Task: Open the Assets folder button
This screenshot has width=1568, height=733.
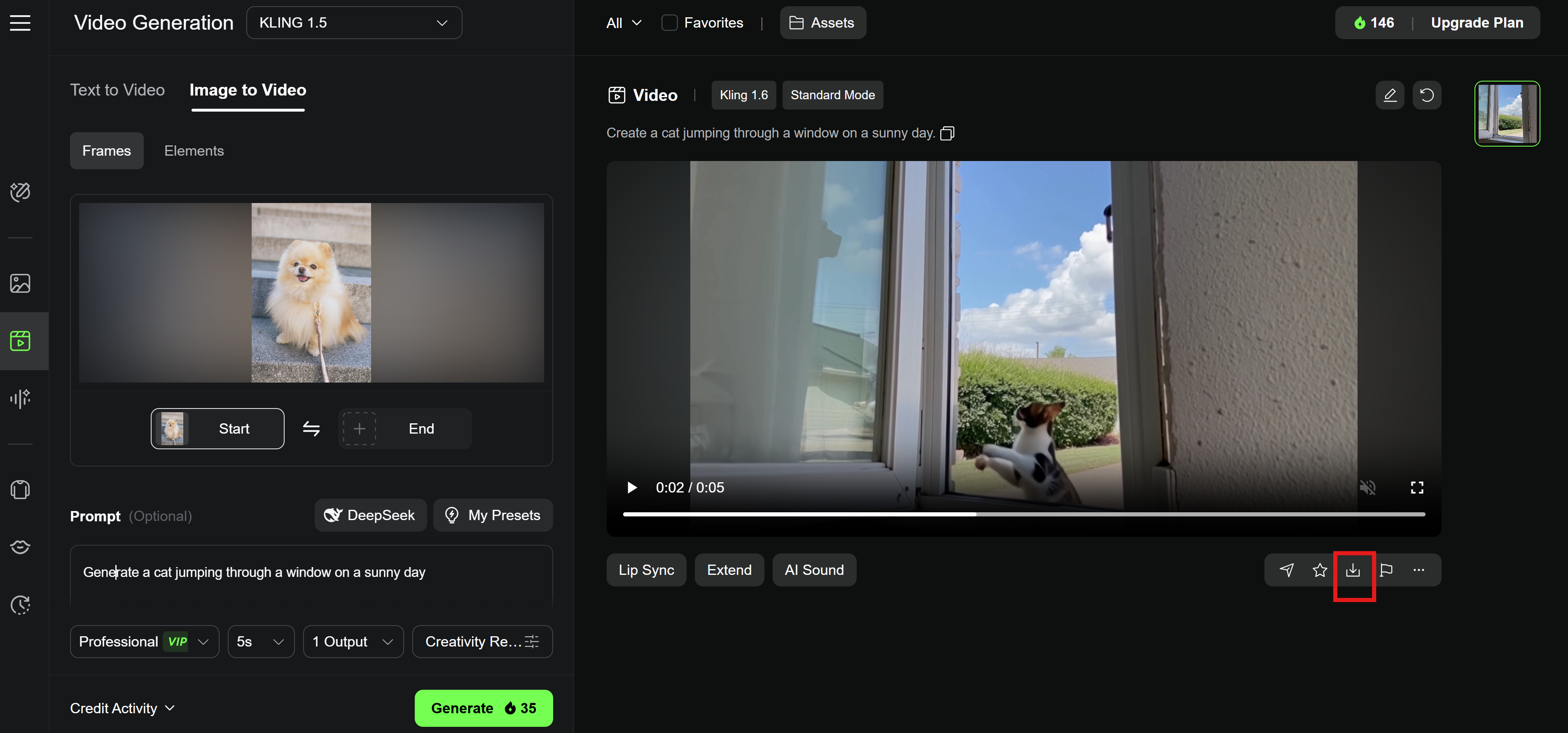Action: pyautogui.click(x=823, y=23)
